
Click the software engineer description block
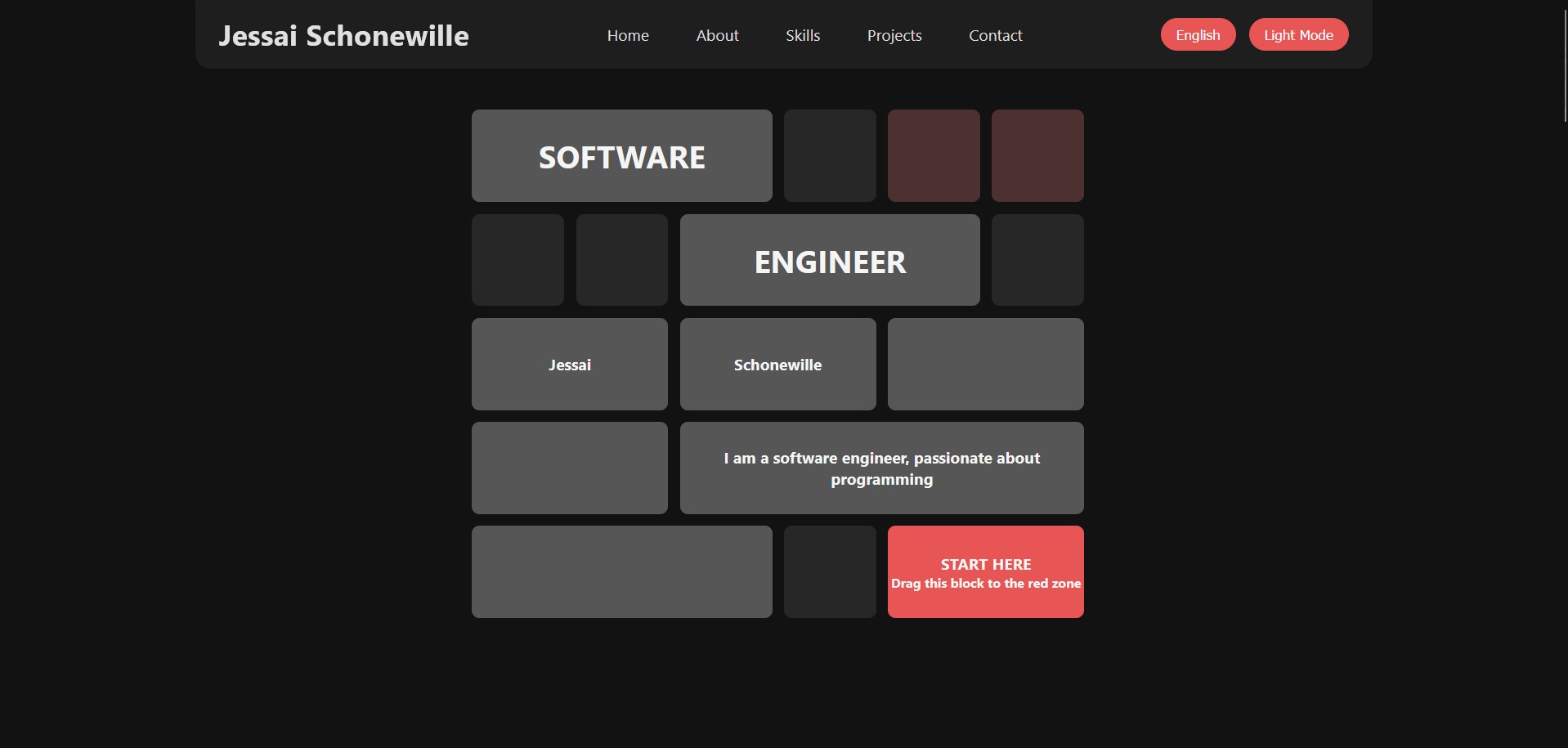point(880,468)
